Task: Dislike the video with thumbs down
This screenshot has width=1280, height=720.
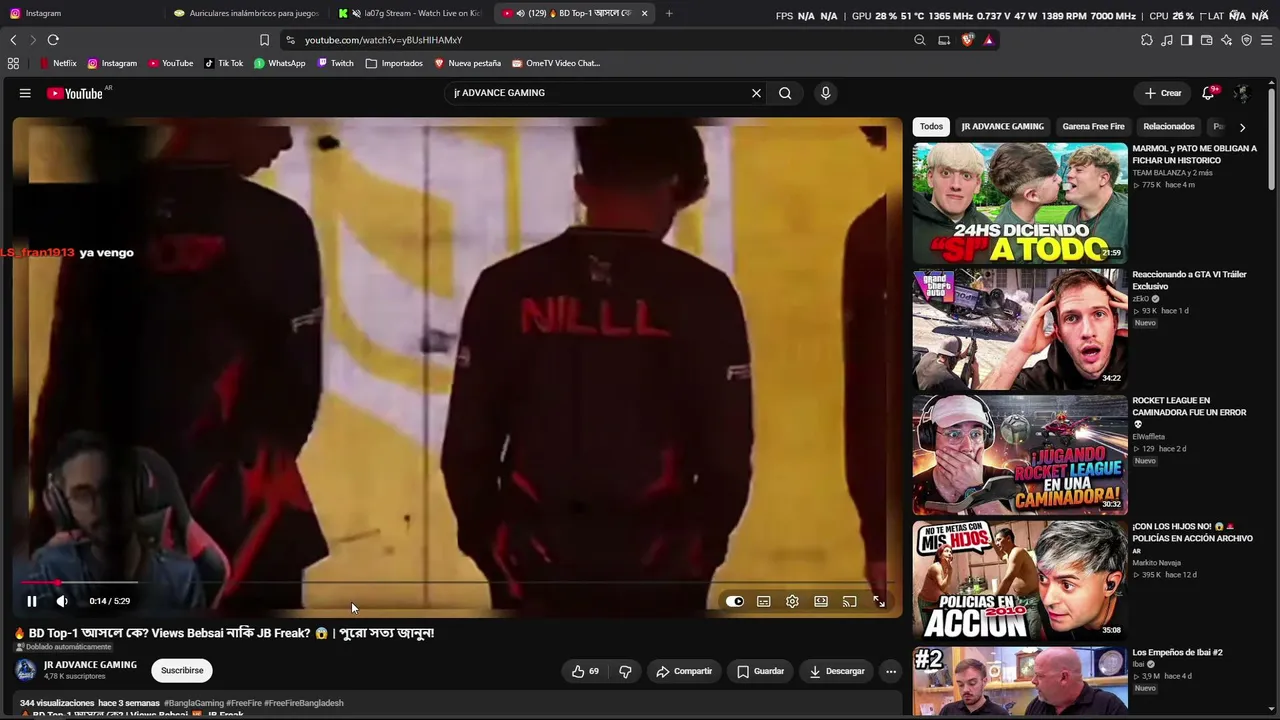Action: [x=625, y=671]
